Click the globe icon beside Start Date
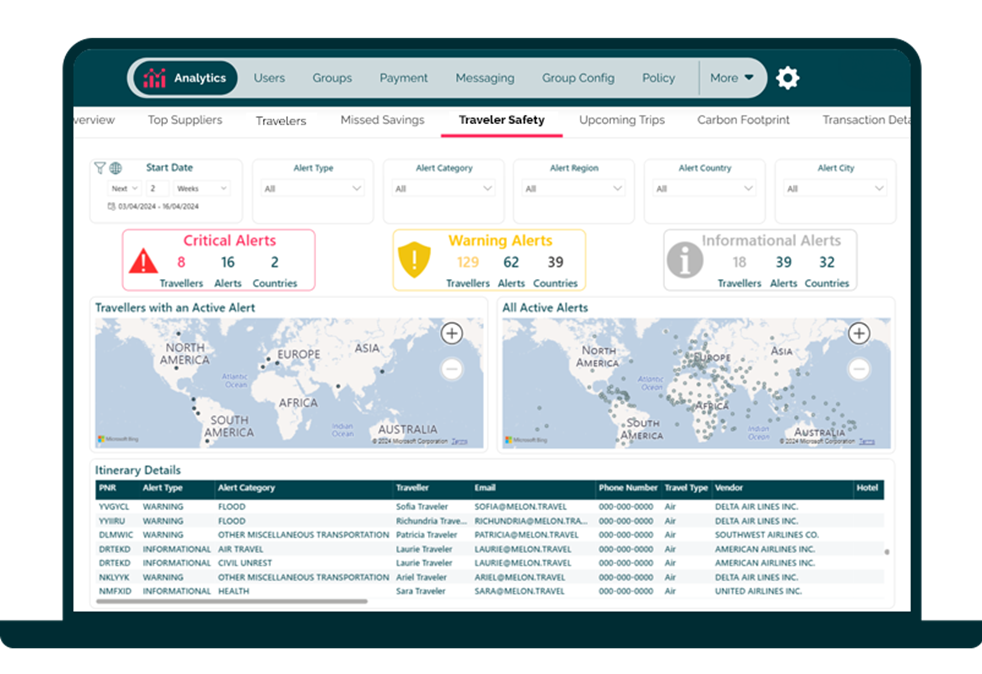982x674 pixels. coord(116,168)
